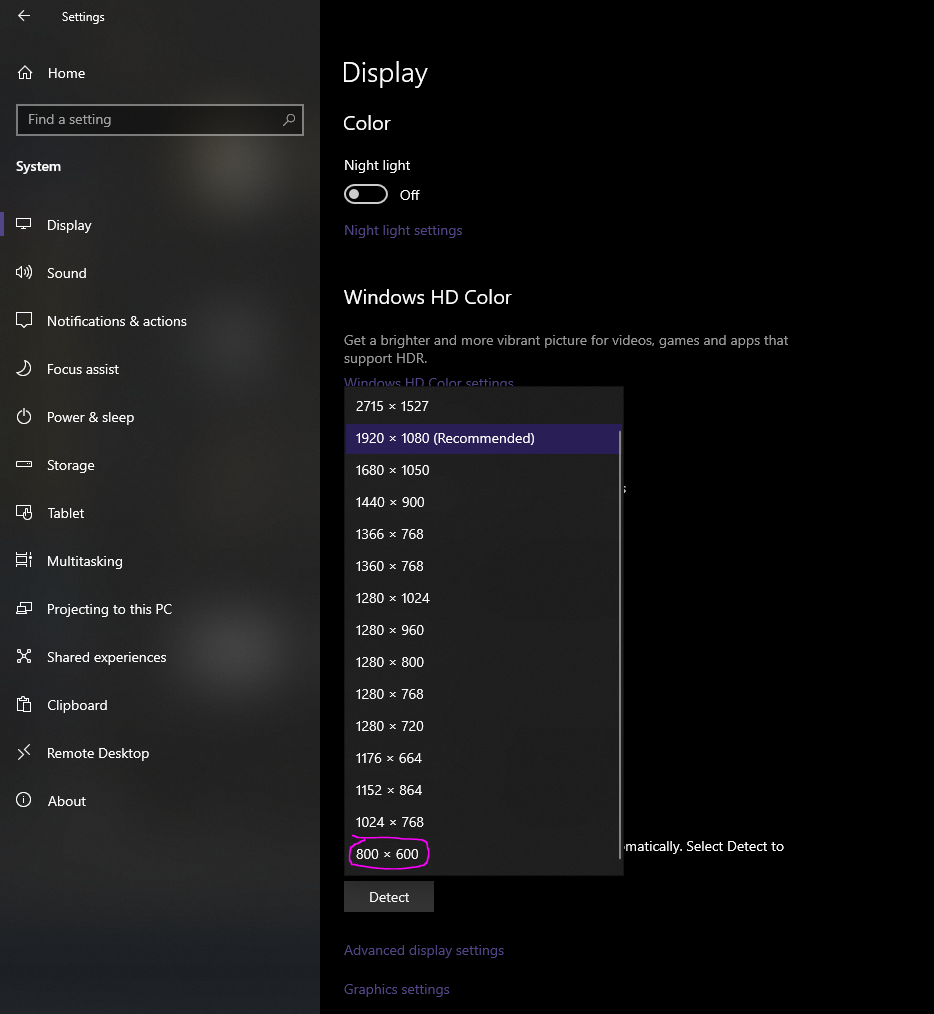Click the Home icon in sidebar

(25, 73)
